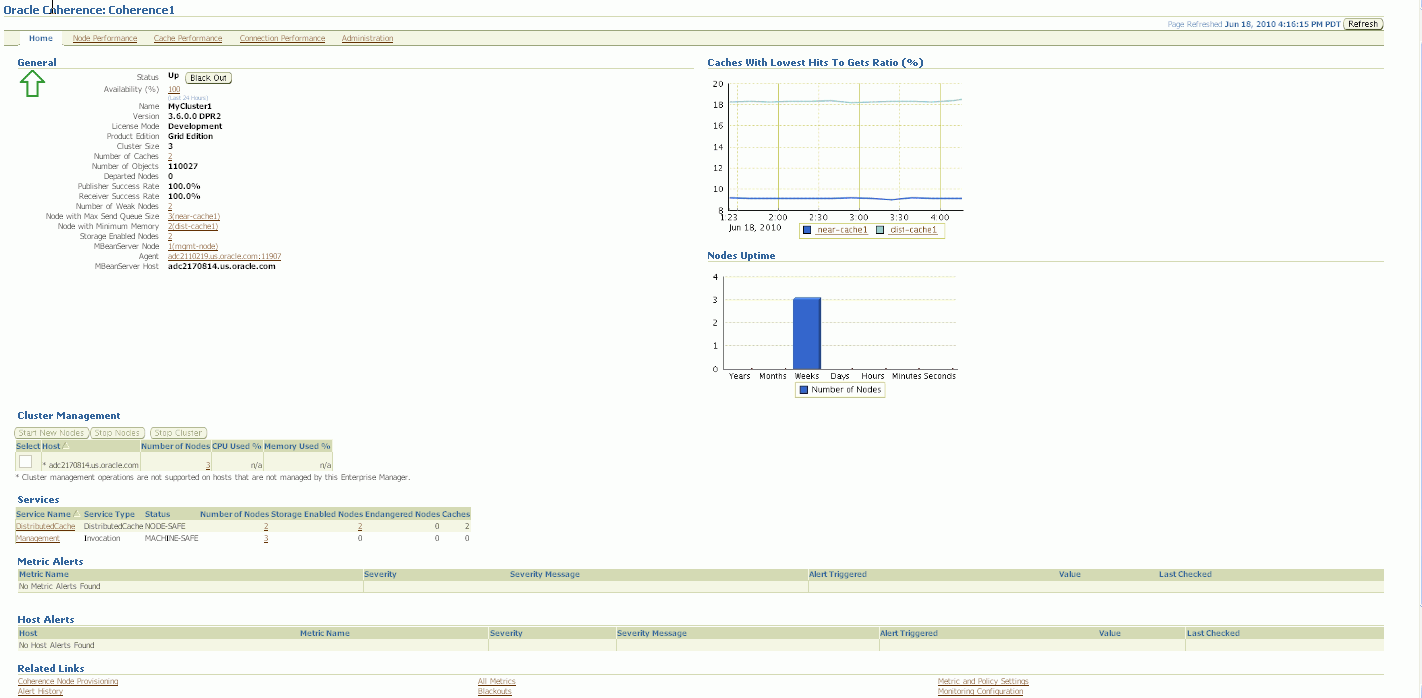1422x698 pixels.
Task: Click the NODE-SAFE status cell
Action: click(x=165, y=526)
